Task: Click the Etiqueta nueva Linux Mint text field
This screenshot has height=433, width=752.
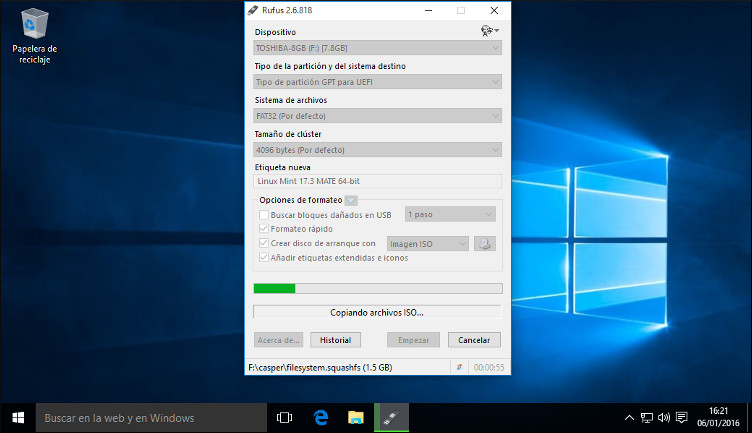Action: 377,181
